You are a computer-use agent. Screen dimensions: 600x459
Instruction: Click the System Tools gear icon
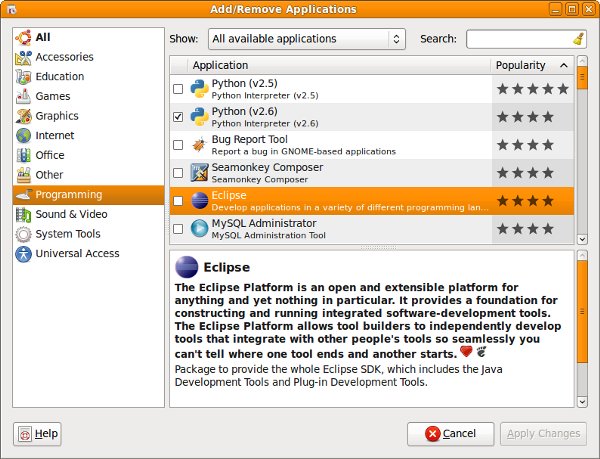23,234
